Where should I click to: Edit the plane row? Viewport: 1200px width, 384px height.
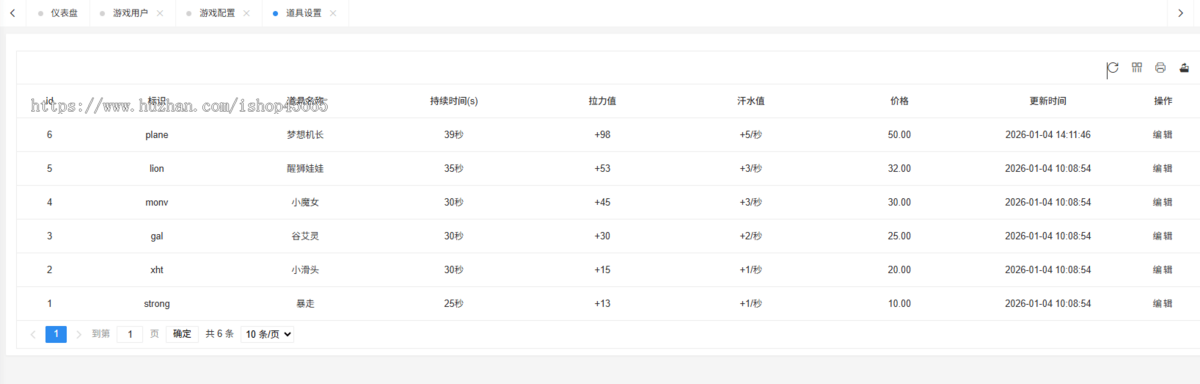tap(1163, 135)
